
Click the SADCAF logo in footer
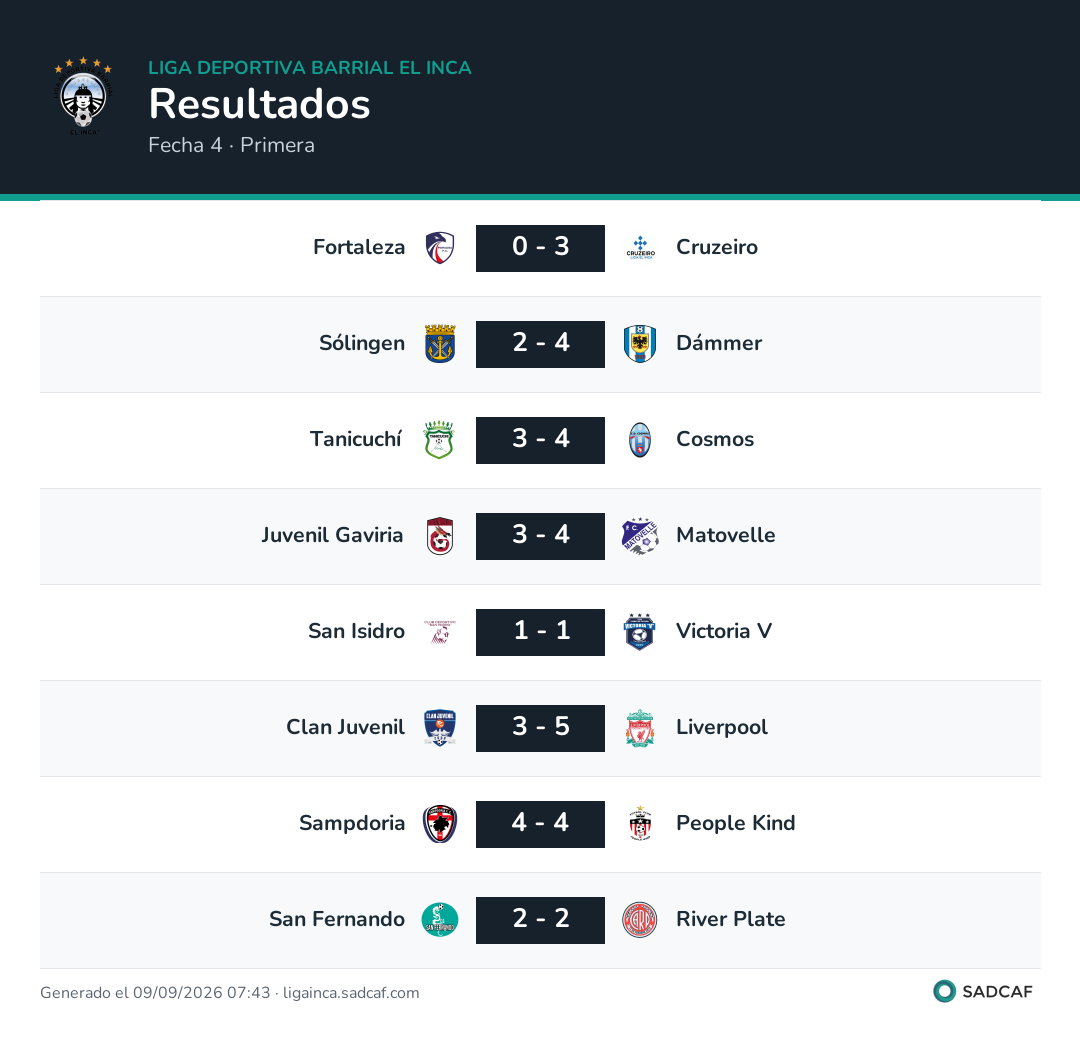click(983, 991)
